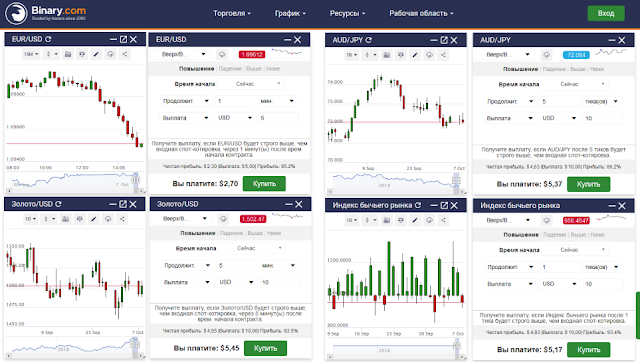Buy the Индекс бычьего рынка contract for $5,17
Image resolution: width=640 pixels, height=362 pixels.
(589, 350)
